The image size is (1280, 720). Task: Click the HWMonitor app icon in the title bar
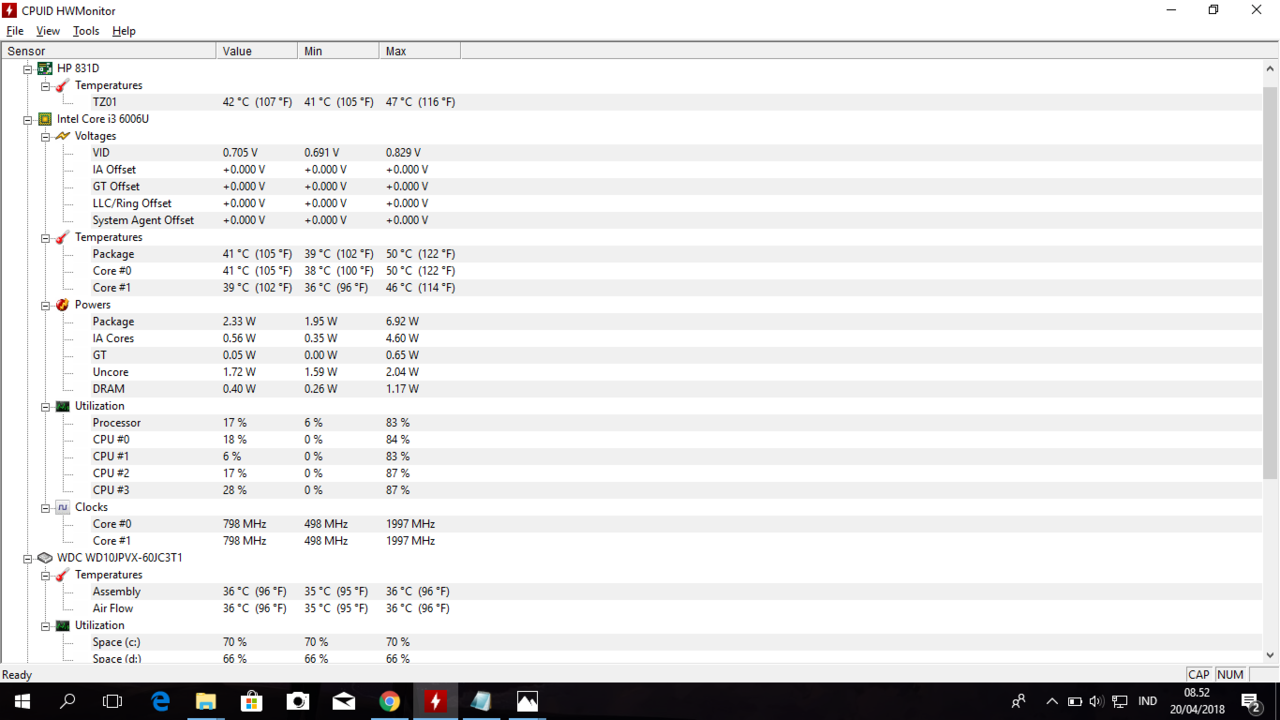pyautogui.click(x=10, y=10)
